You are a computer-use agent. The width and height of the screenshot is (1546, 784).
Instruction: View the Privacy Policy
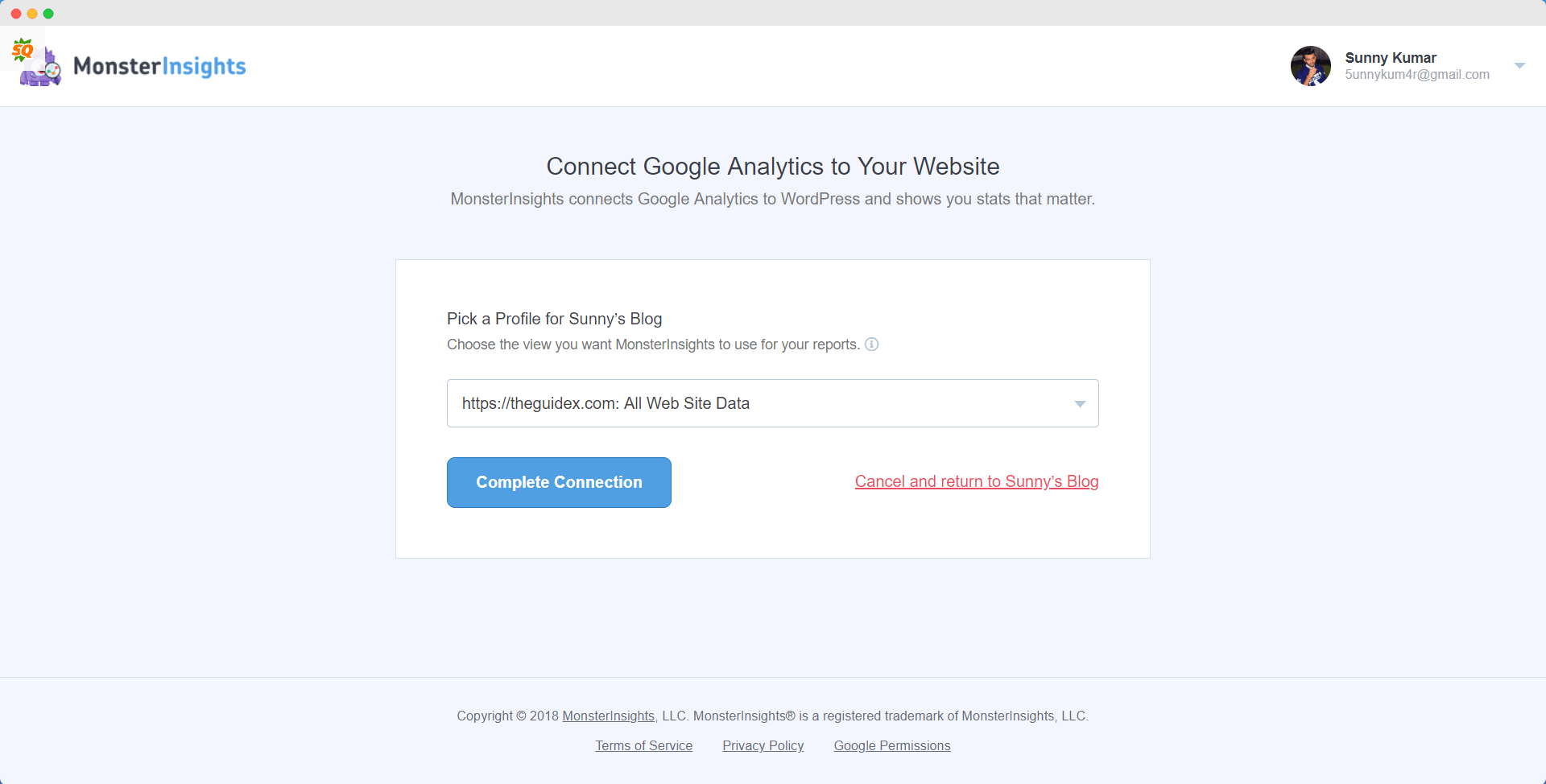763,745
